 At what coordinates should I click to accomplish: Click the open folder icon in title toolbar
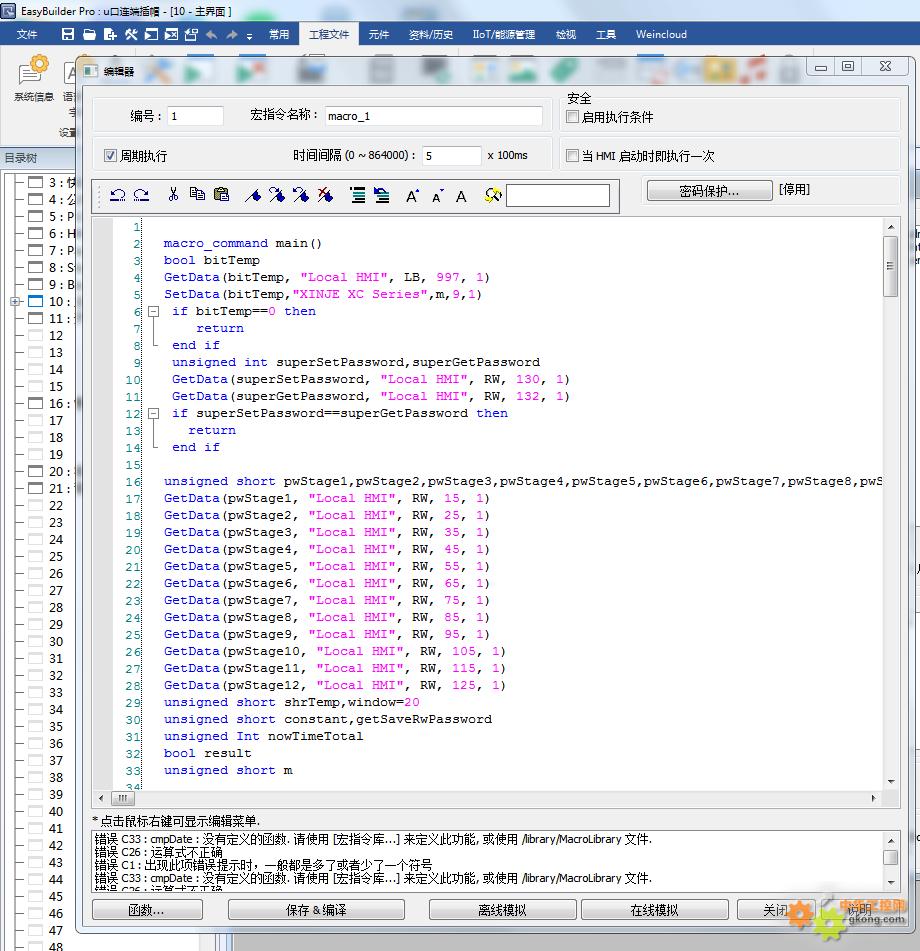[89, 35]
